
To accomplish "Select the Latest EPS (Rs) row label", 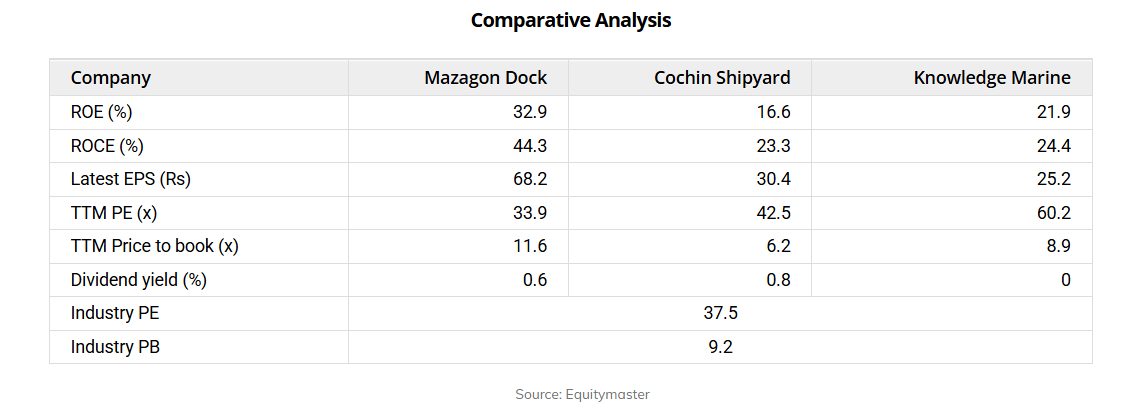I will click(130, 180).
